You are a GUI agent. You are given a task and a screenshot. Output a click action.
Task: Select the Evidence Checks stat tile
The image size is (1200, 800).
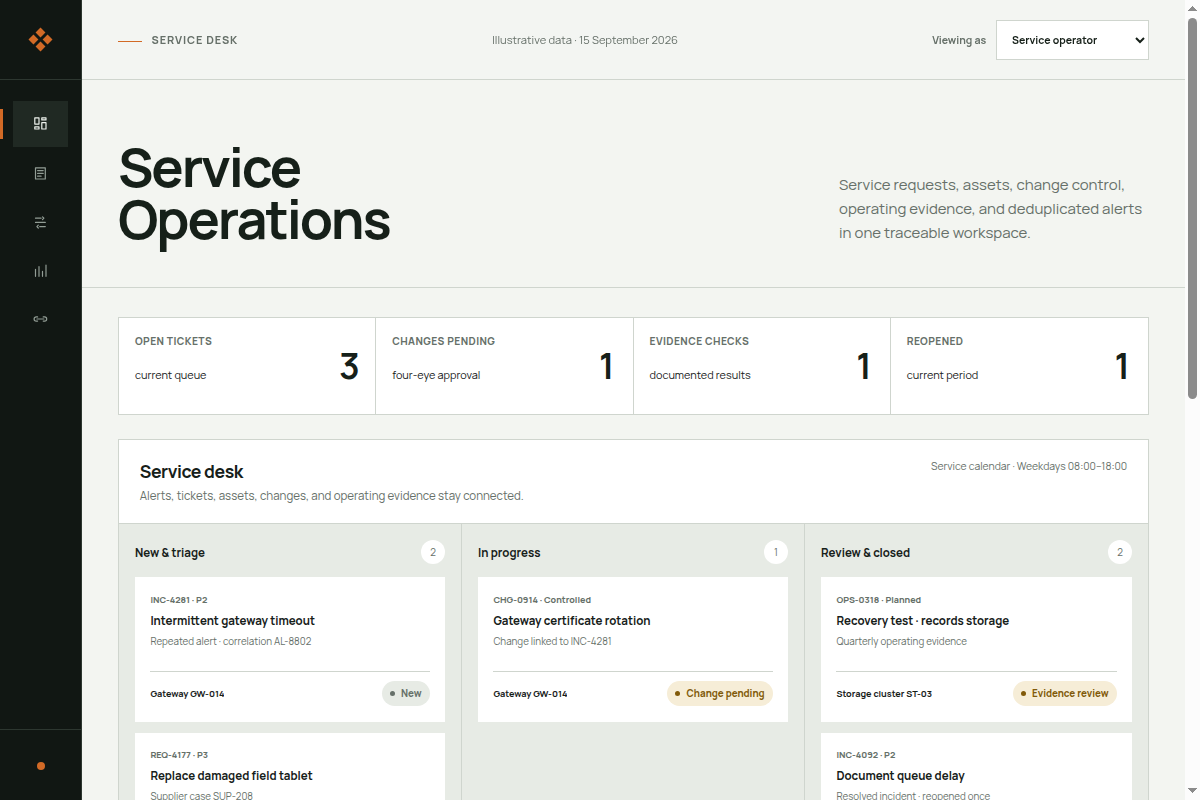click(x=762, y=366)
